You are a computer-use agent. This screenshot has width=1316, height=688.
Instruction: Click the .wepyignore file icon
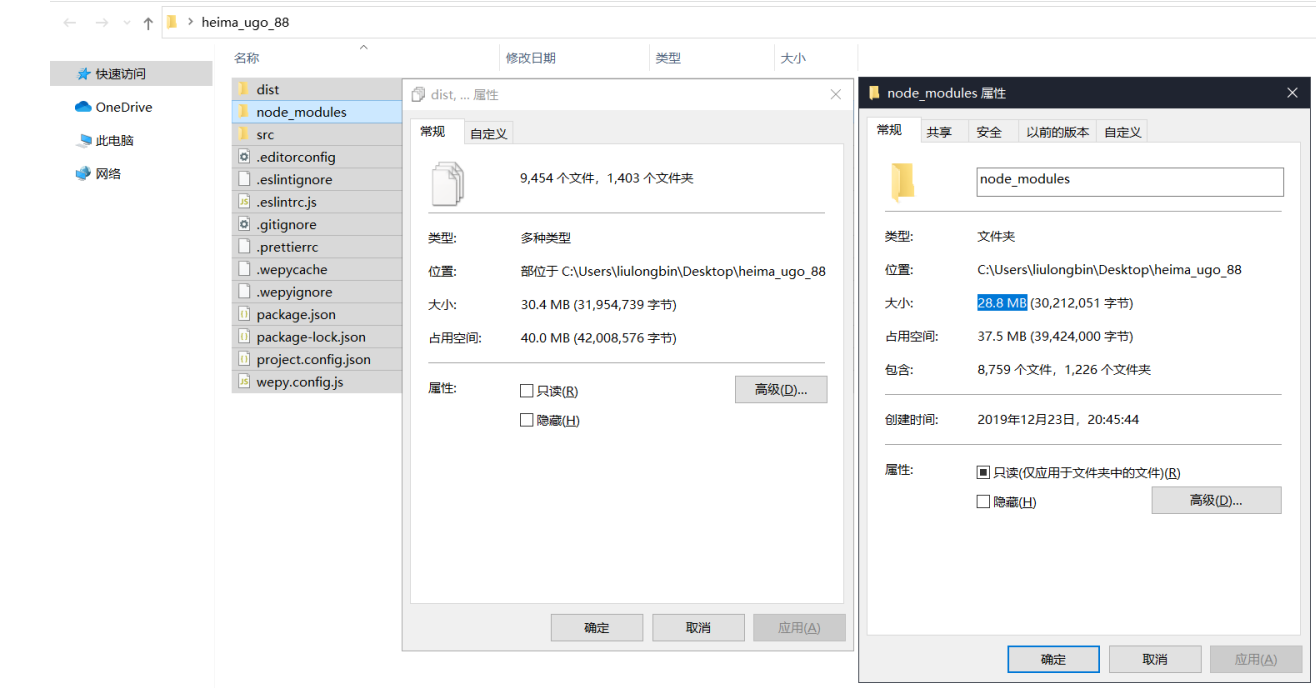(243, 292)
